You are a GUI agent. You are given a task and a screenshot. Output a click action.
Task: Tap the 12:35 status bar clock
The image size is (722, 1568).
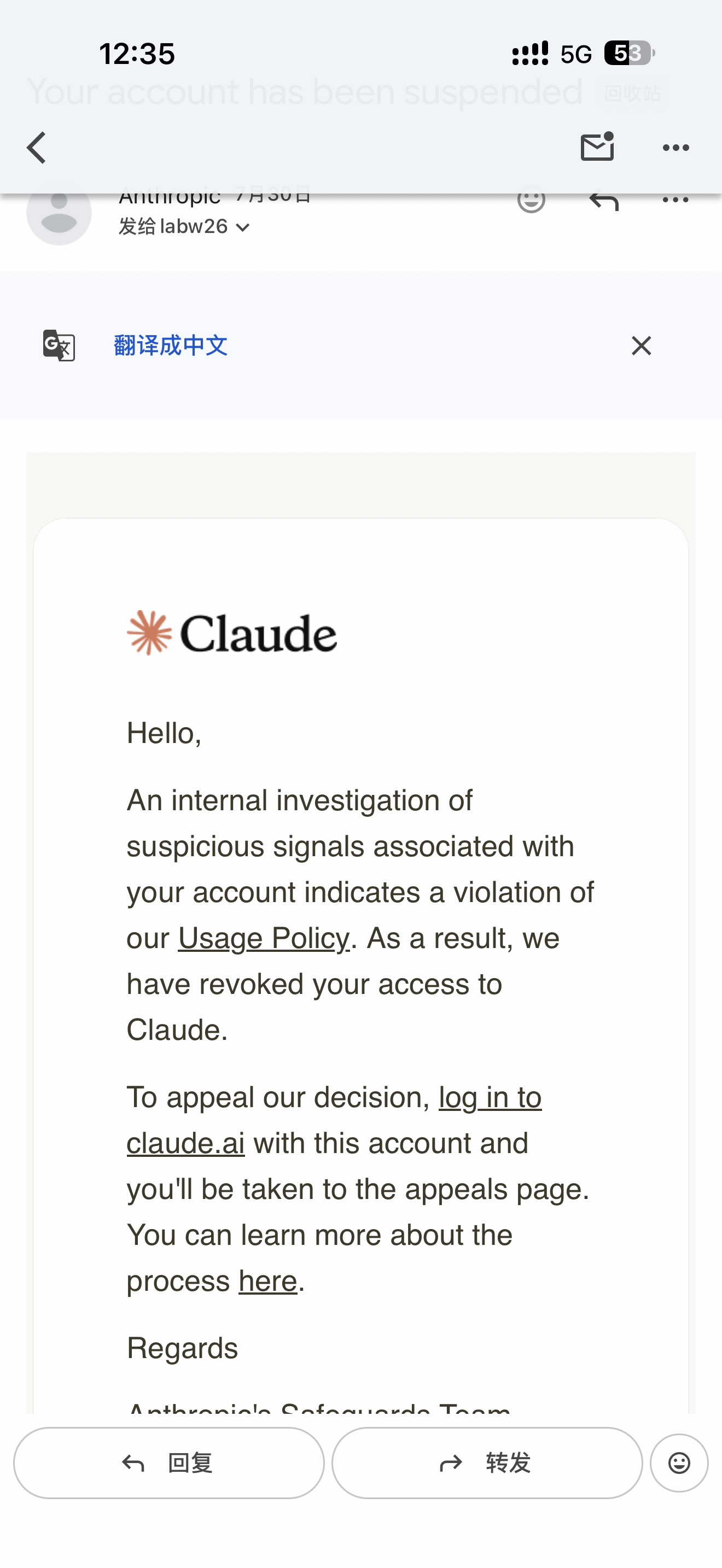(137, 54)
